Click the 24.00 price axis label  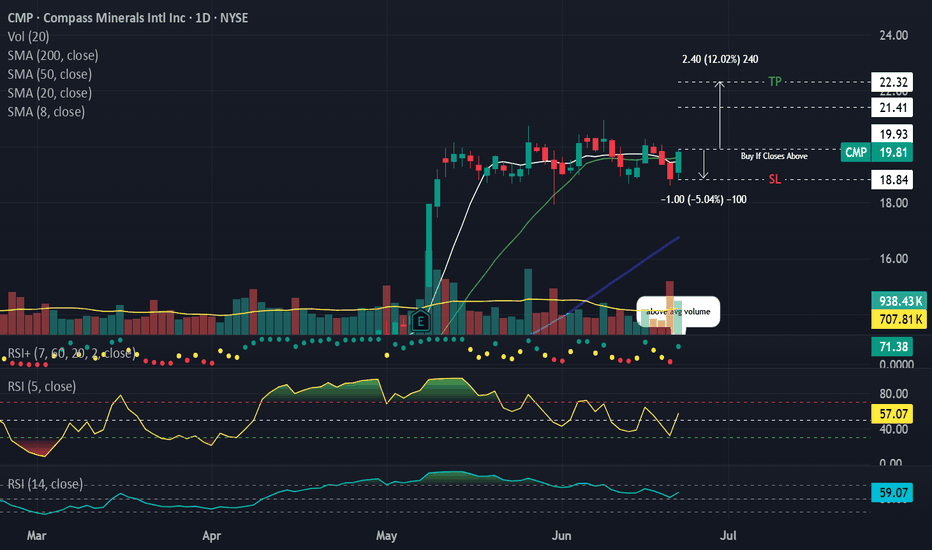(x=893, y=36)
